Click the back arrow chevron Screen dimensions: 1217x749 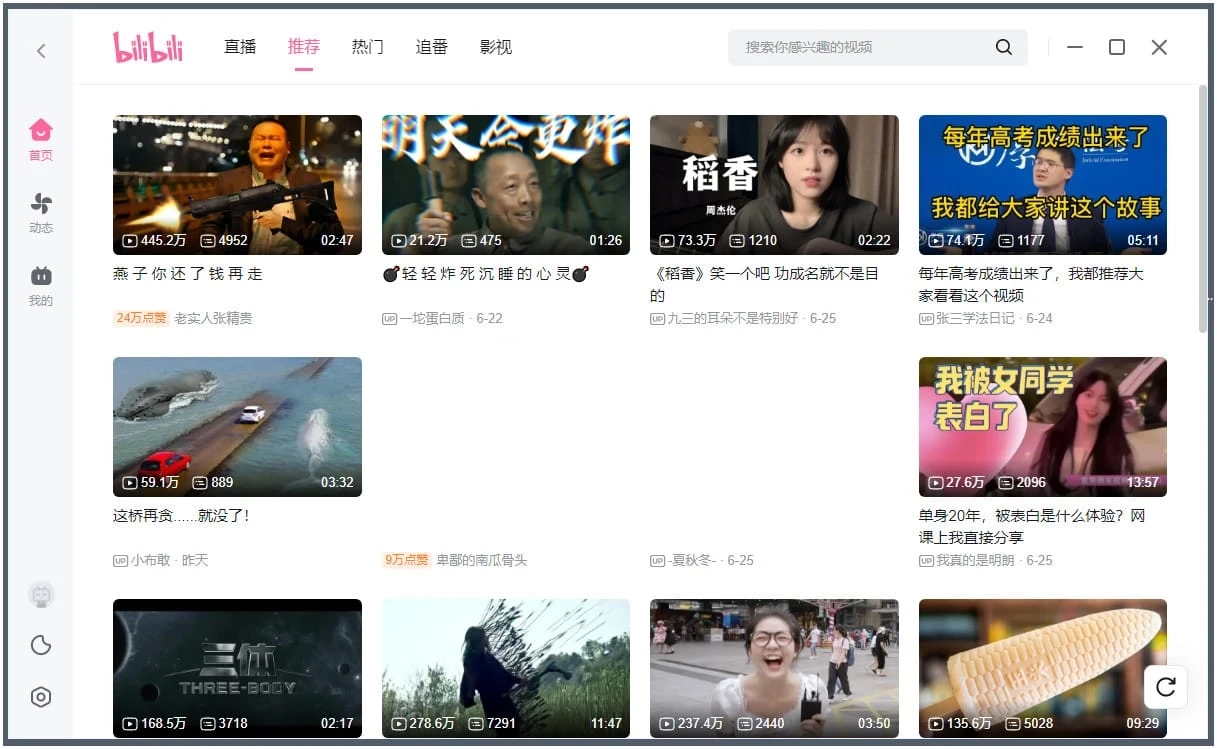(x=41, y=50)
